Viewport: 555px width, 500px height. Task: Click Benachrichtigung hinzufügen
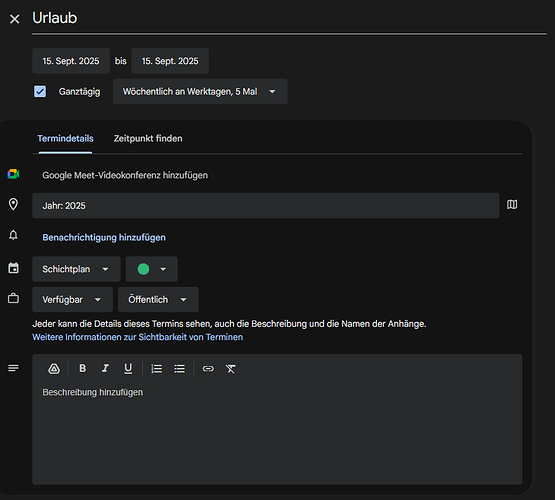tap(104, 237)
